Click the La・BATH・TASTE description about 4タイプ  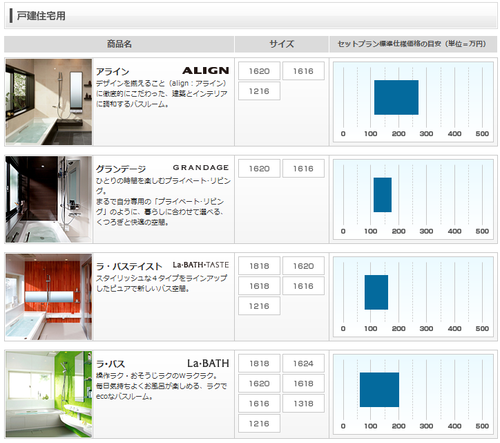(162, 283)
